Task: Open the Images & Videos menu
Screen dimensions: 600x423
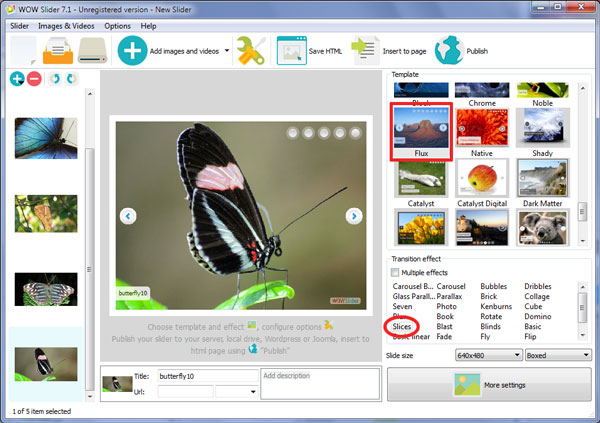Action: [x=66, y=26]
